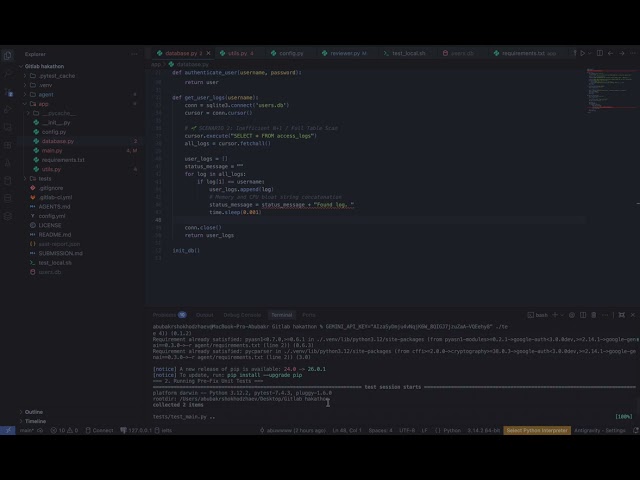Open the Explorer view in activity bar
The width and height of the screenshot is (640, 480).
[x=8, y=56]
